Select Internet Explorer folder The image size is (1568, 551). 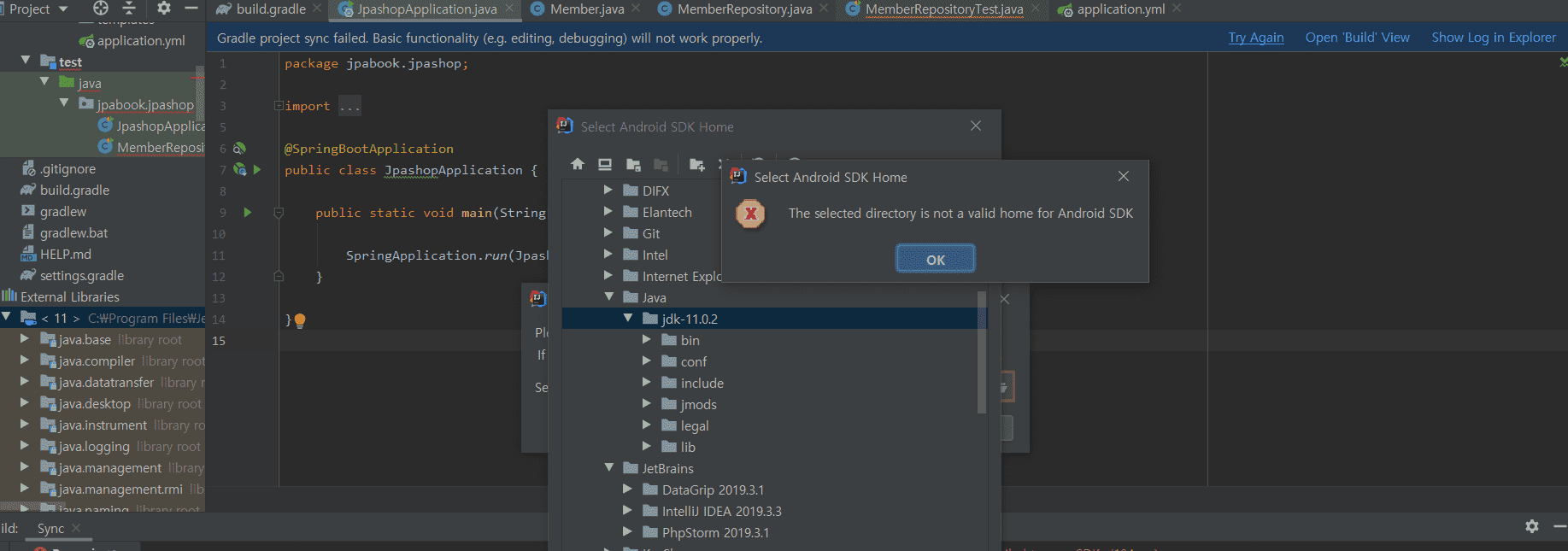[672, 276]
